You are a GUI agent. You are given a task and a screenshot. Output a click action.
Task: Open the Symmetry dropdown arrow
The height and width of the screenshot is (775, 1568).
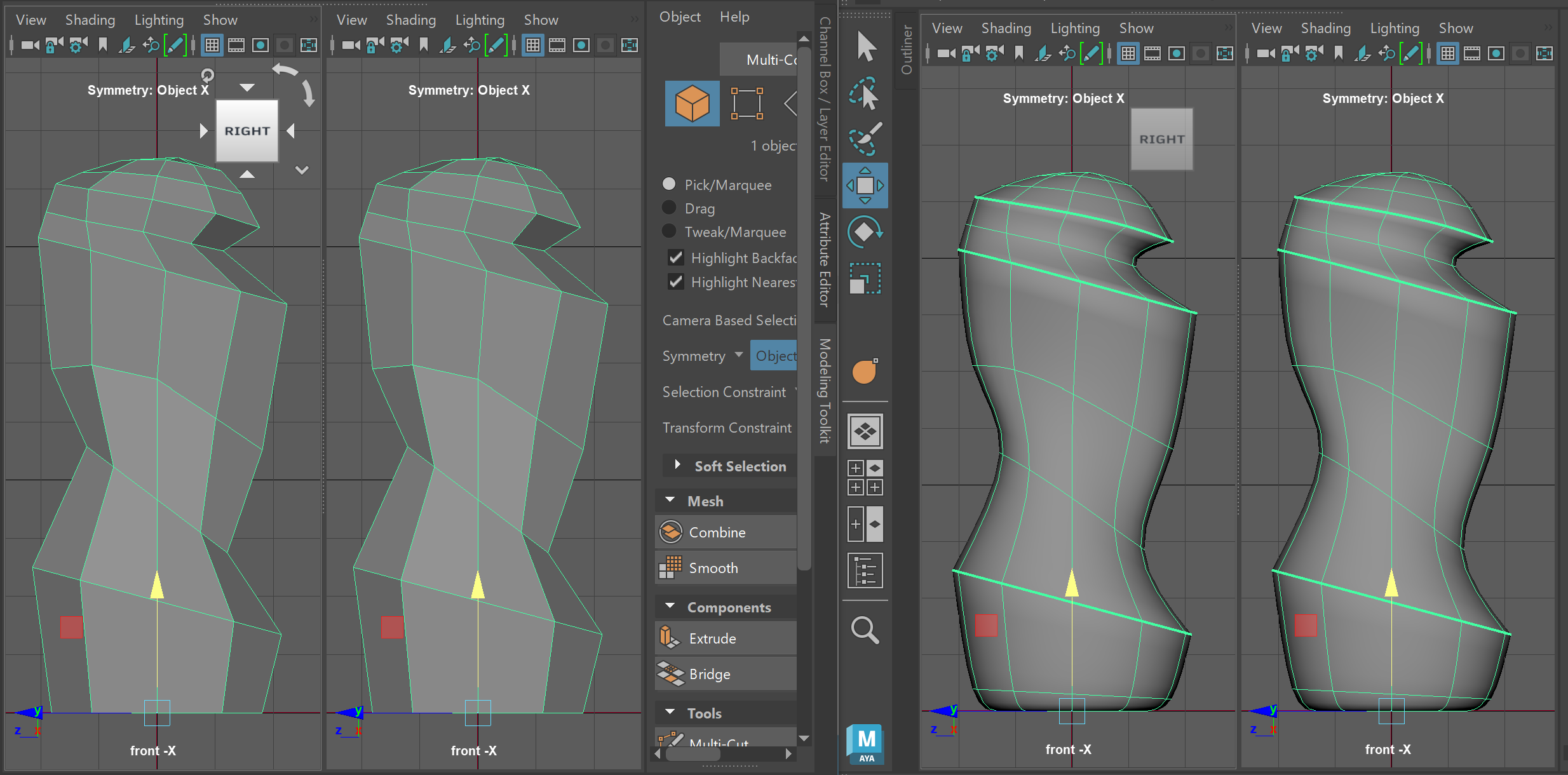[738, 355]
